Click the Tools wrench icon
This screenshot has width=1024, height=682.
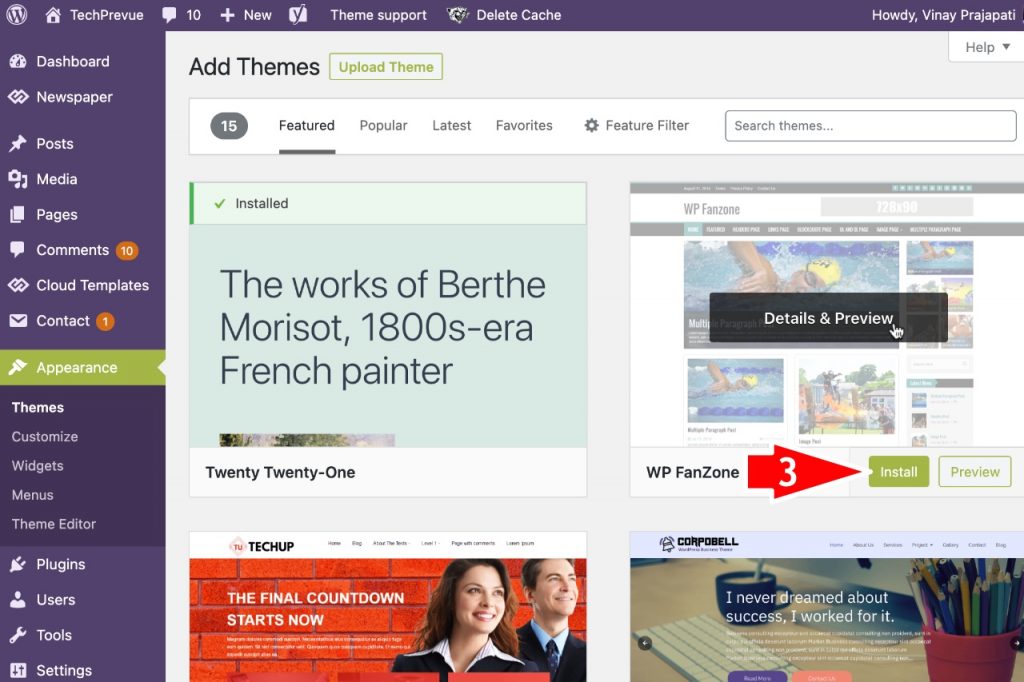[x=18, y=635]
